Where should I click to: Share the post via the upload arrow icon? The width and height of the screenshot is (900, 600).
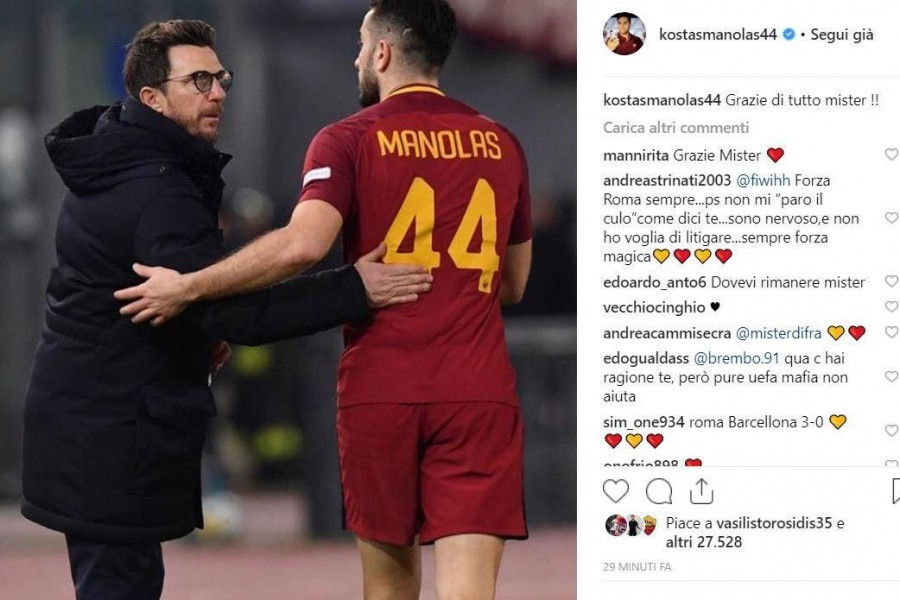tap(701, 491)
